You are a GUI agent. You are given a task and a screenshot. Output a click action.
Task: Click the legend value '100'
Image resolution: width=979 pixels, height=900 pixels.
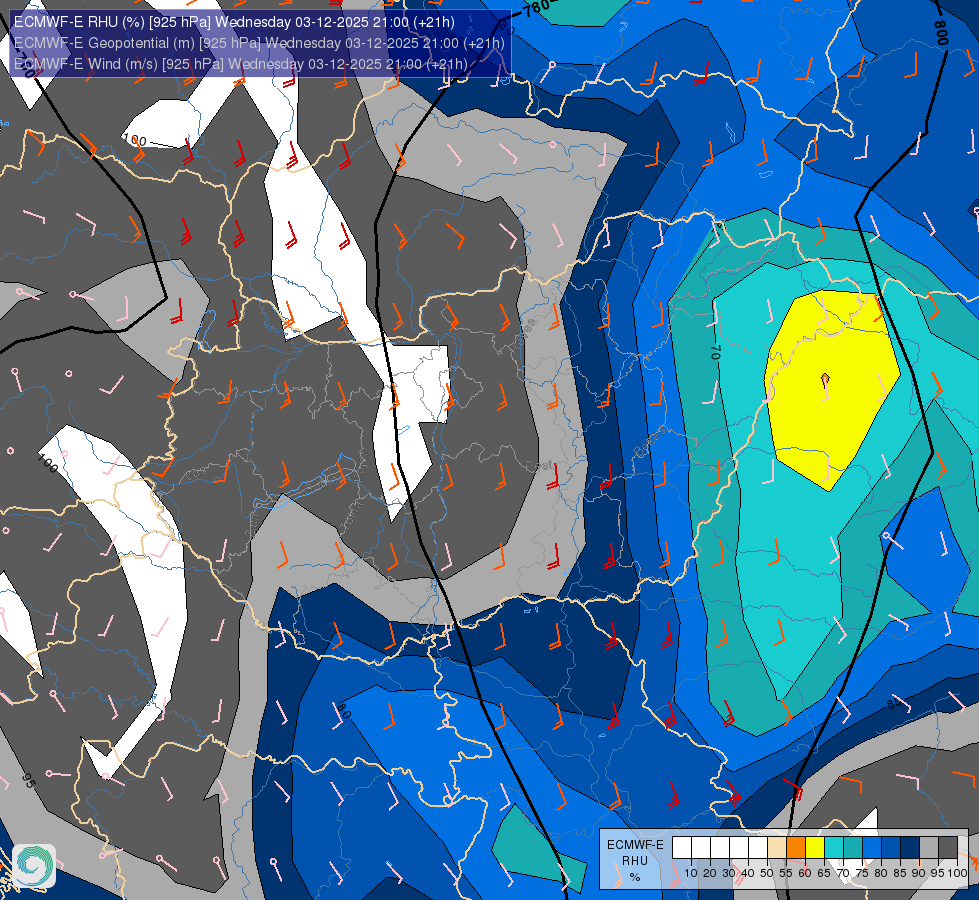[x=957, y=873]
